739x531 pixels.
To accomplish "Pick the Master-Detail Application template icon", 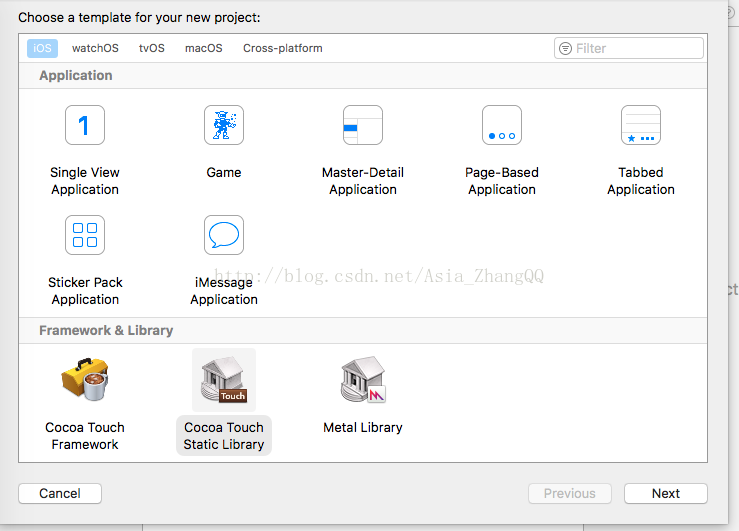I will 363,125.
